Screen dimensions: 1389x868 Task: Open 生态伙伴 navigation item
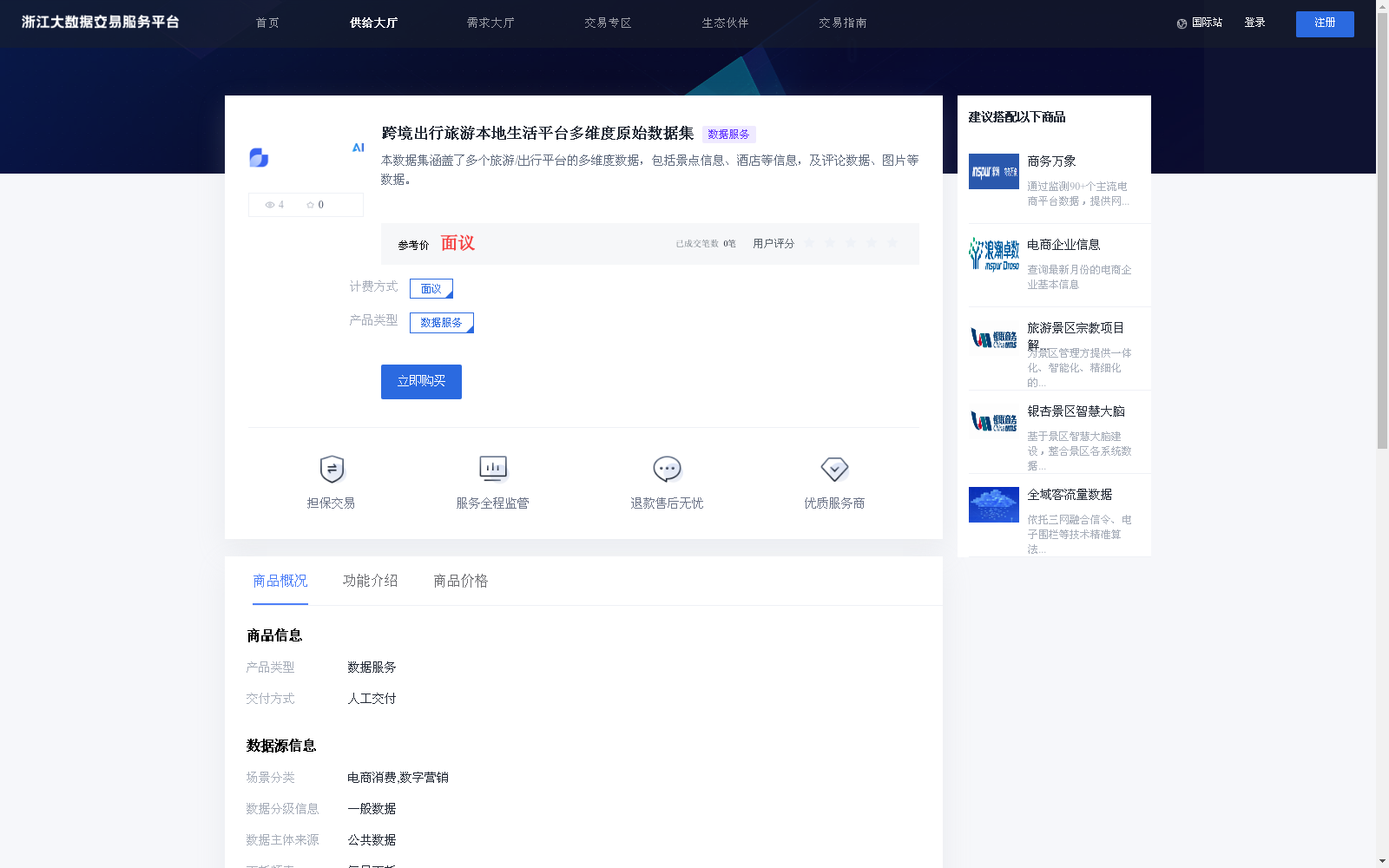pyautogui.click(x=725, y=23)
